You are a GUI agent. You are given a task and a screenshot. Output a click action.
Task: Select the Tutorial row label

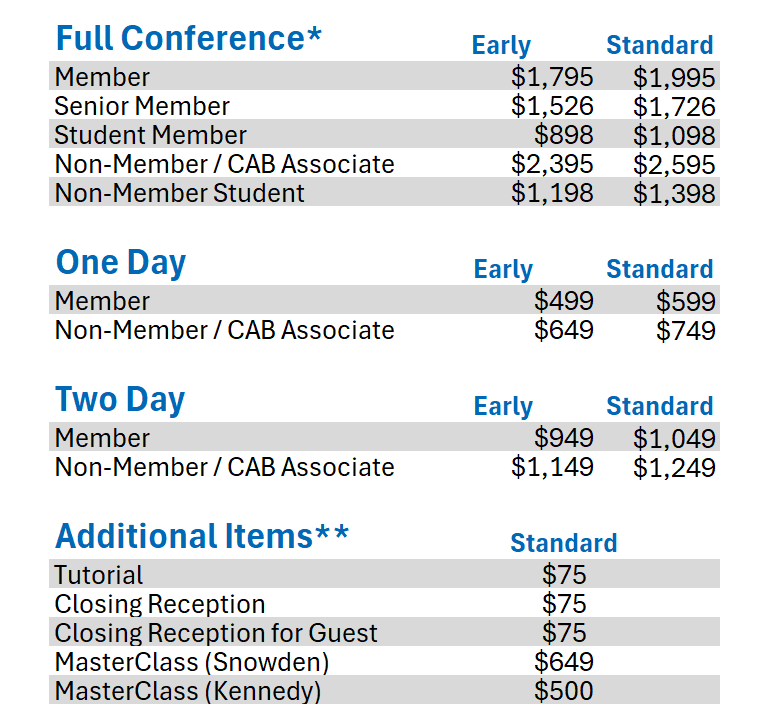point(98,575)
